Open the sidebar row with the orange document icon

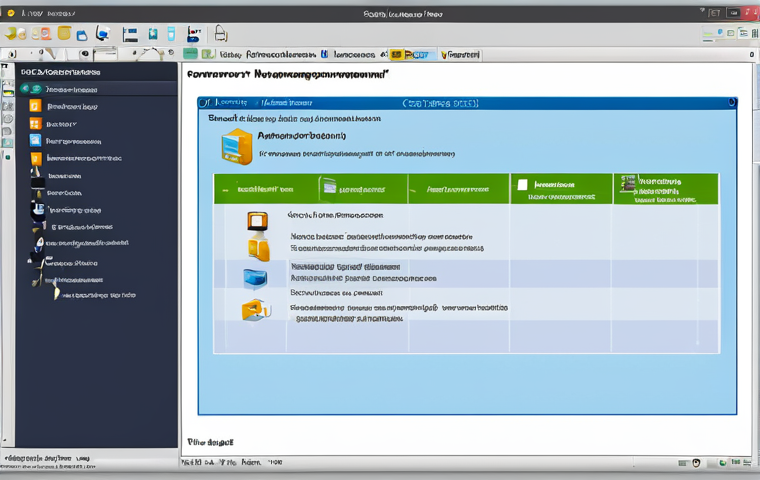[x=98, y=106]
